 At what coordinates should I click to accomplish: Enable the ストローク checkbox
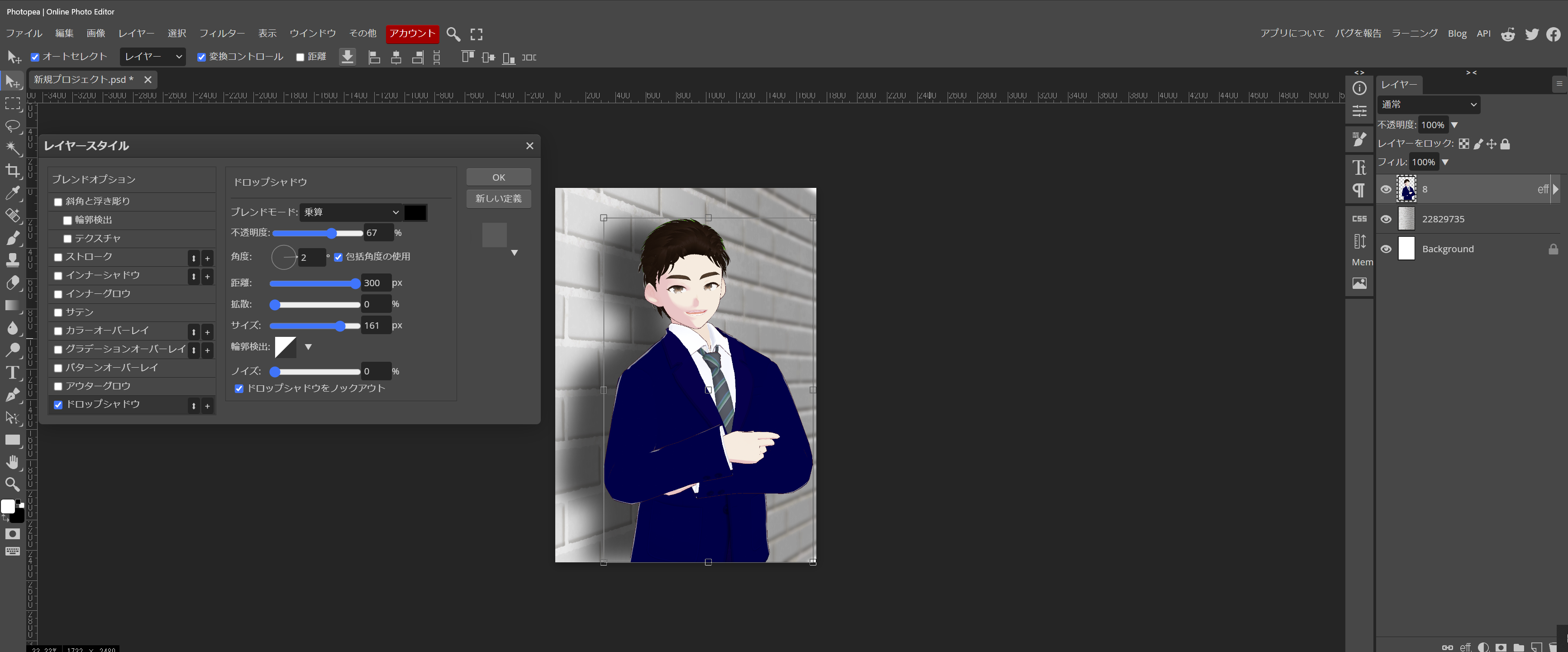point(58,258)
